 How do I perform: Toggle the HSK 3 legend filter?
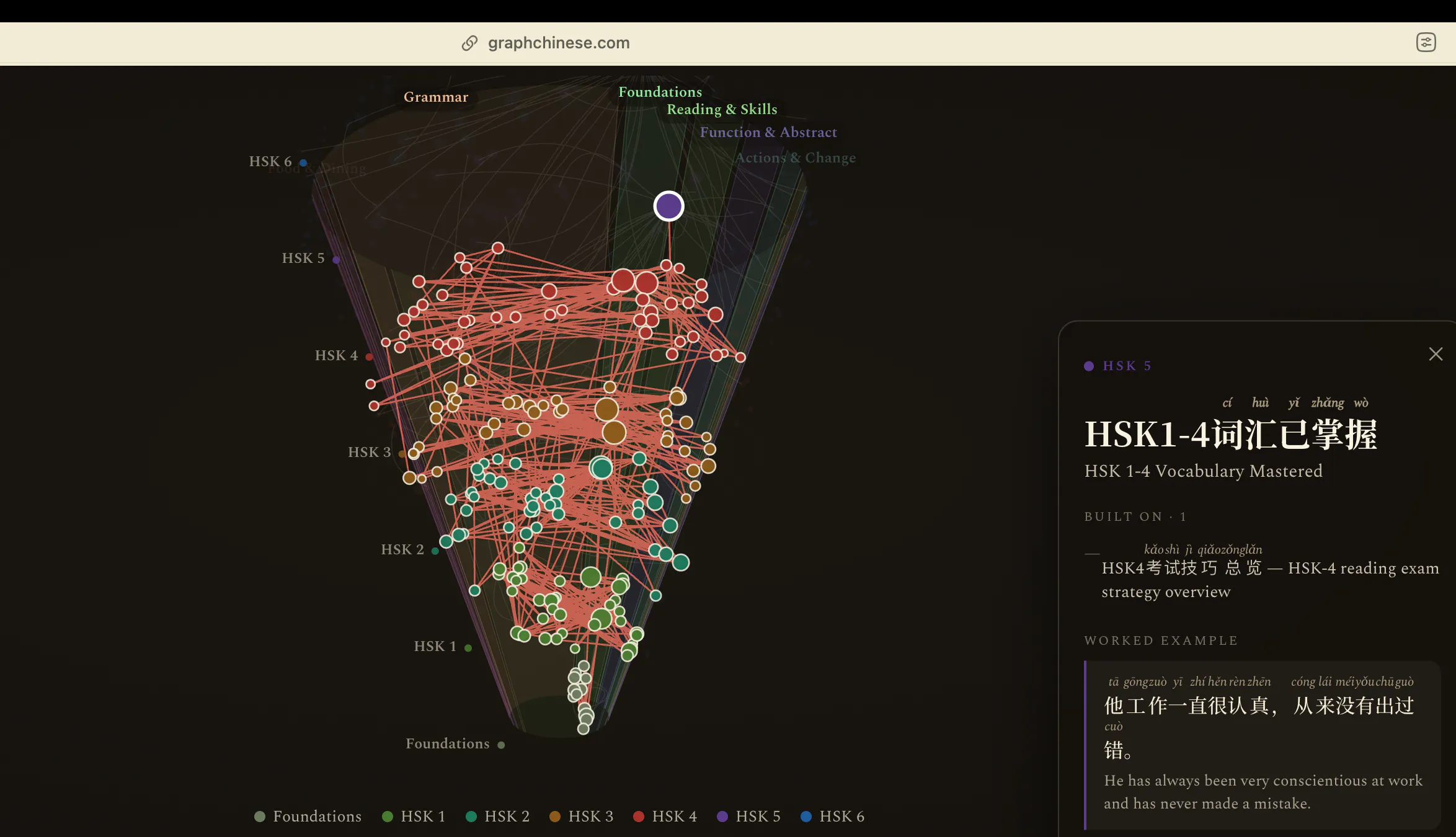pyautogui.click(x=582, y=817)
